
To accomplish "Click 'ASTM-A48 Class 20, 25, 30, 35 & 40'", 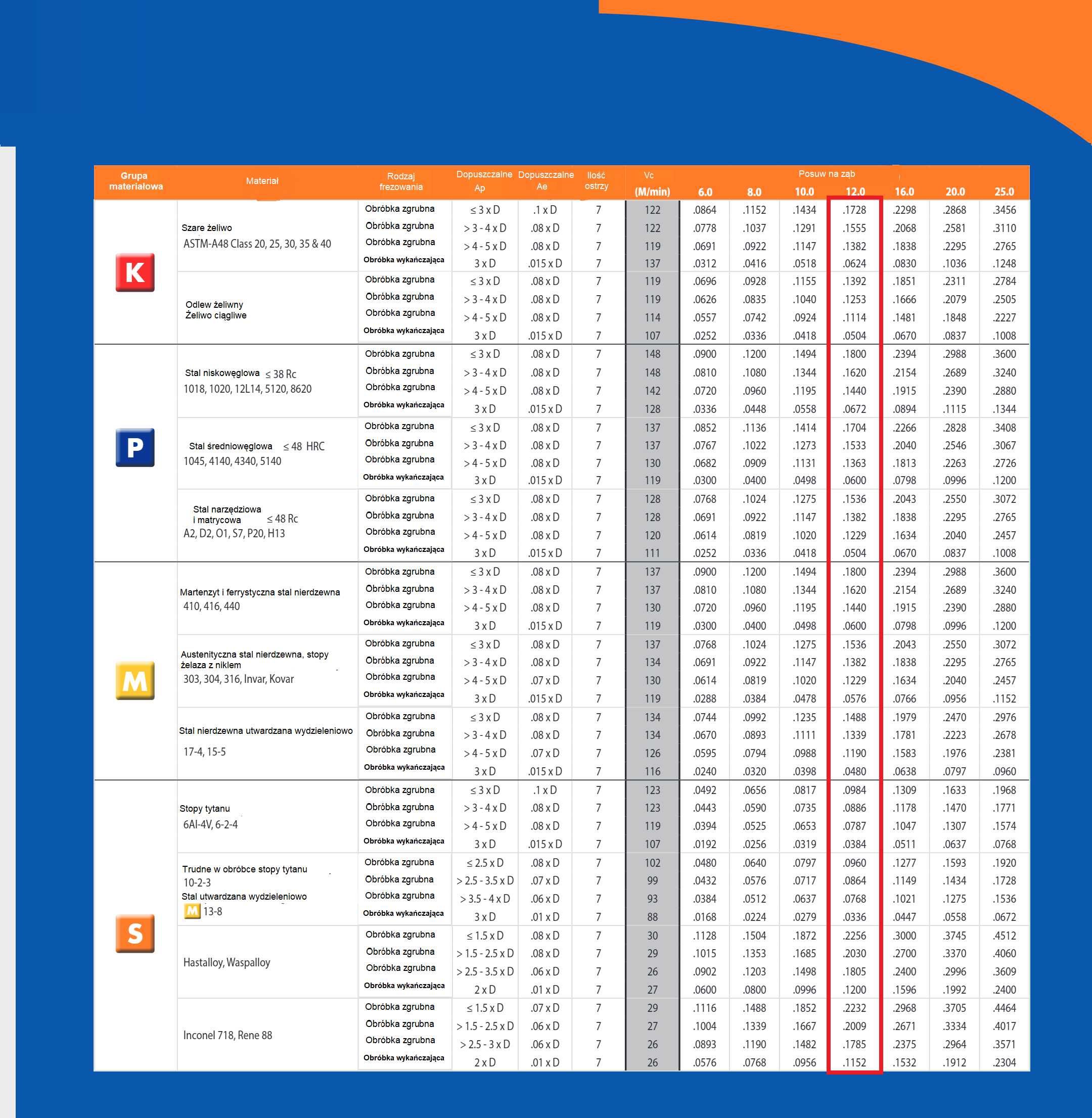I will pyautogui.click(x=257, y=244).
